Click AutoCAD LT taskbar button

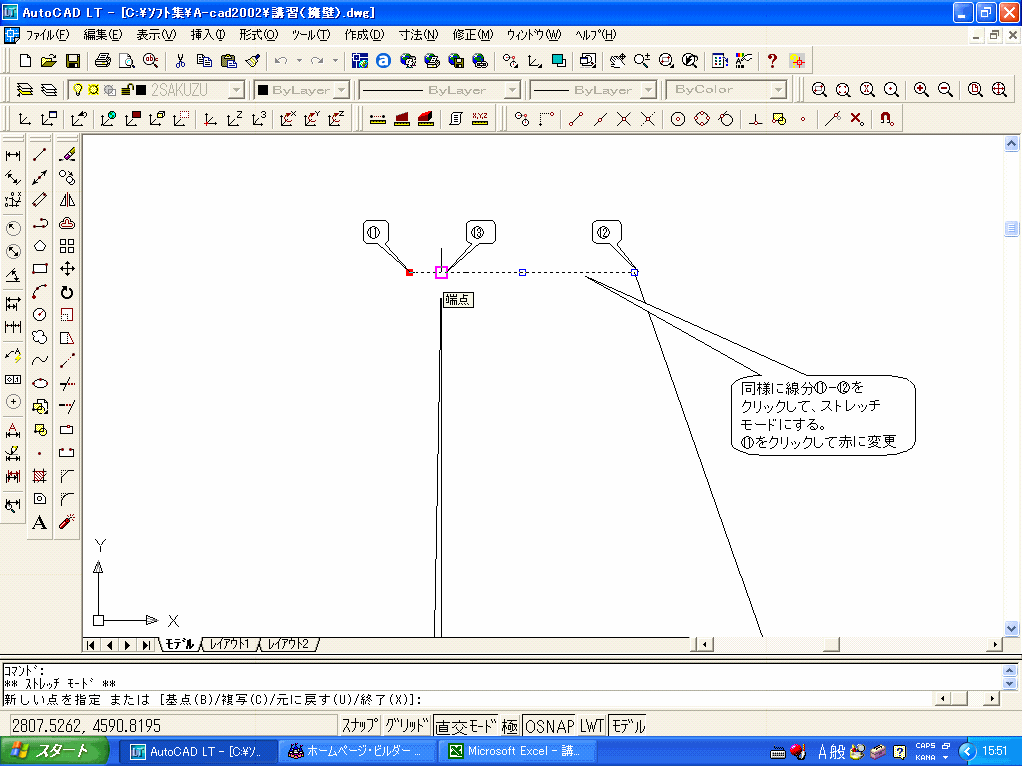[198, 751]
